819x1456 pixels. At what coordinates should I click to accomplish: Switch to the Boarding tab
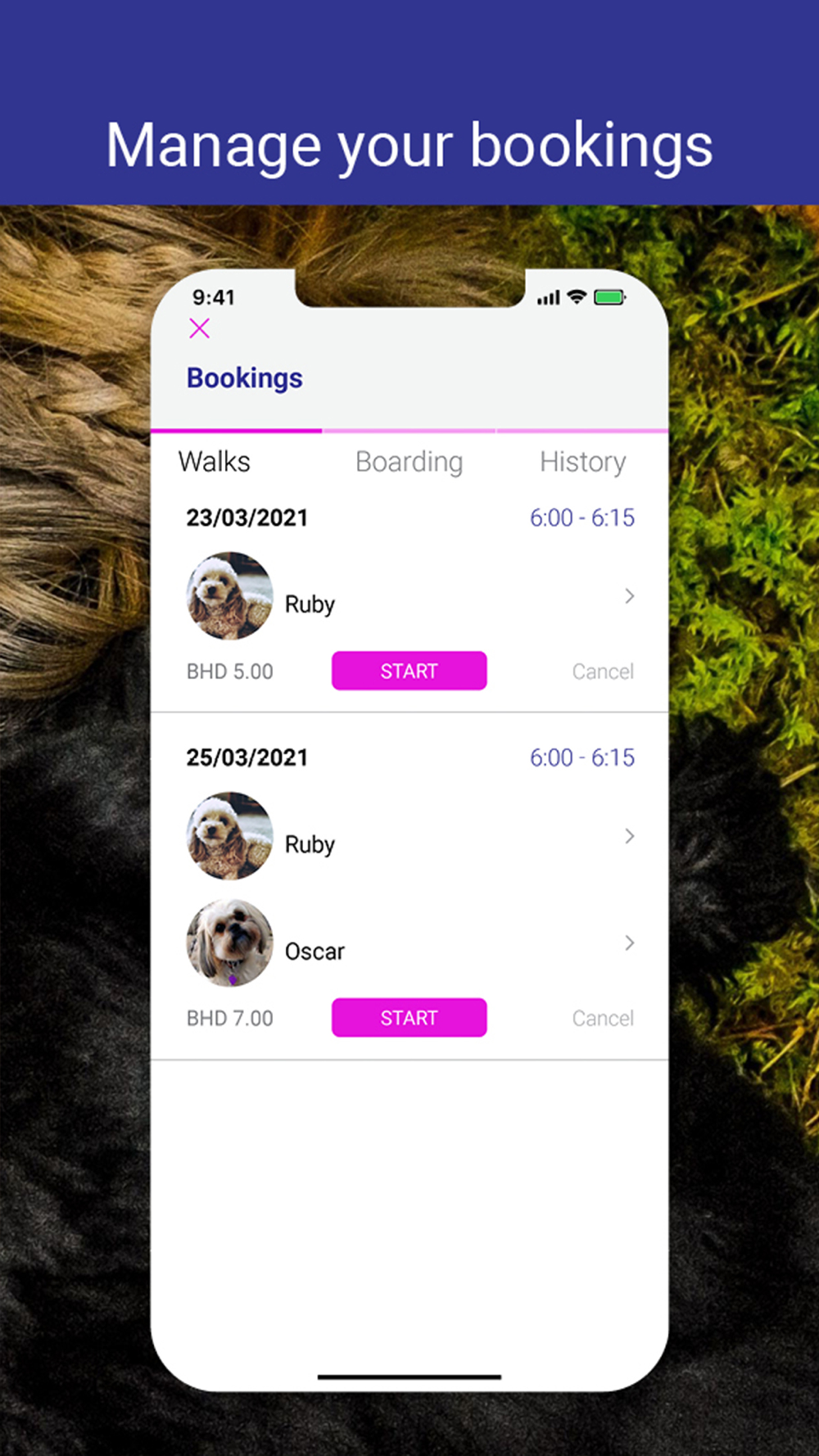pos(409,463)
